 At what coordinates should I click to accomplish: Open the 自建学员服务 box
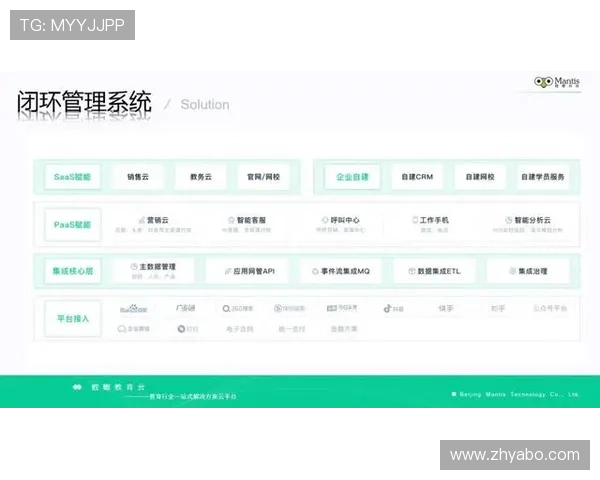[x=543, y=177]
